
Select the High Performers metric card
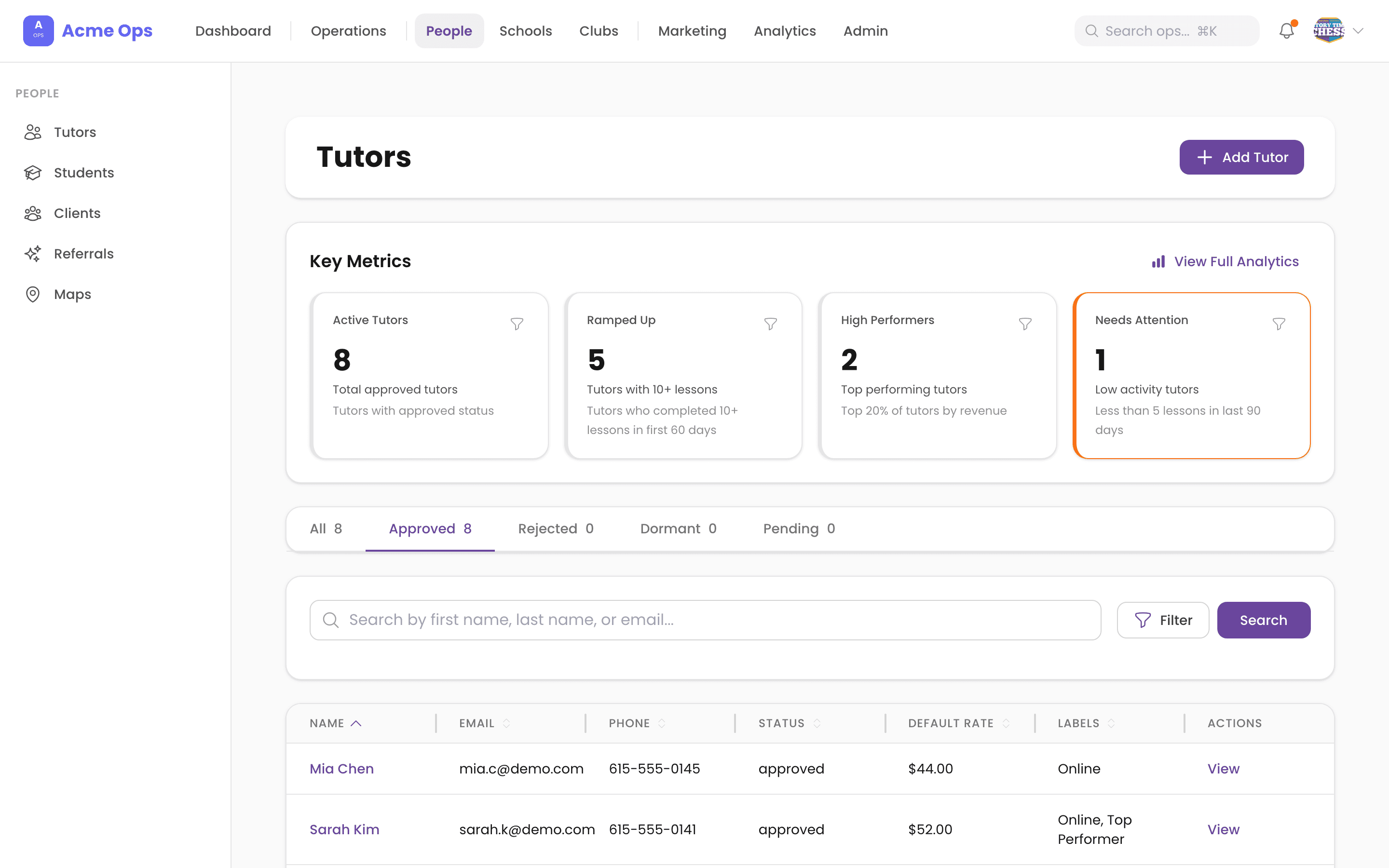[937, 376]
